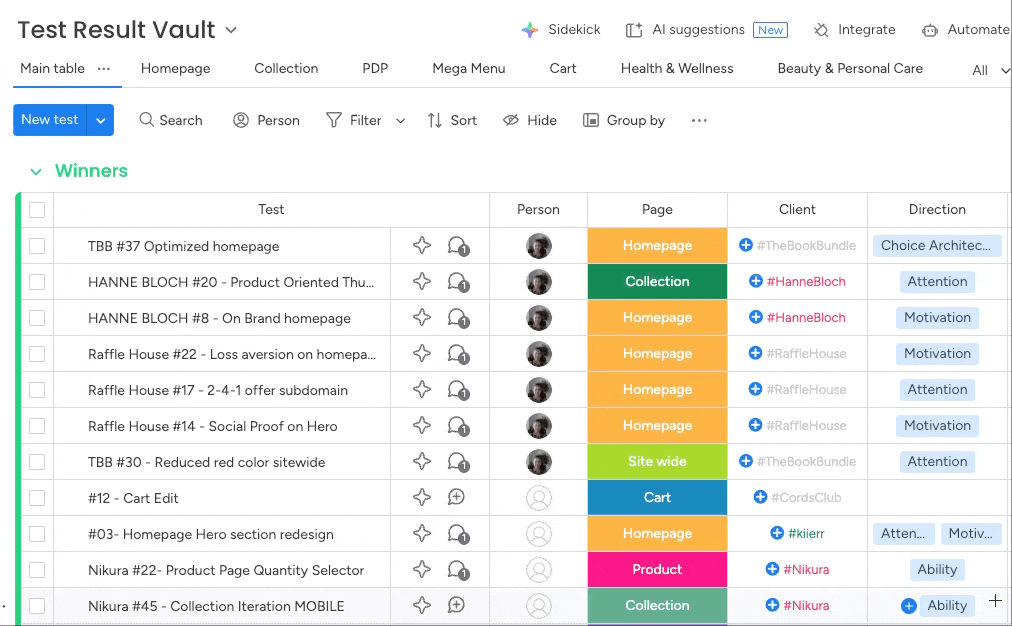Viewport: 1012px width, 626px height.
Task: Click the Group by button
Action: pyautogui.click(x=624, y=120)
